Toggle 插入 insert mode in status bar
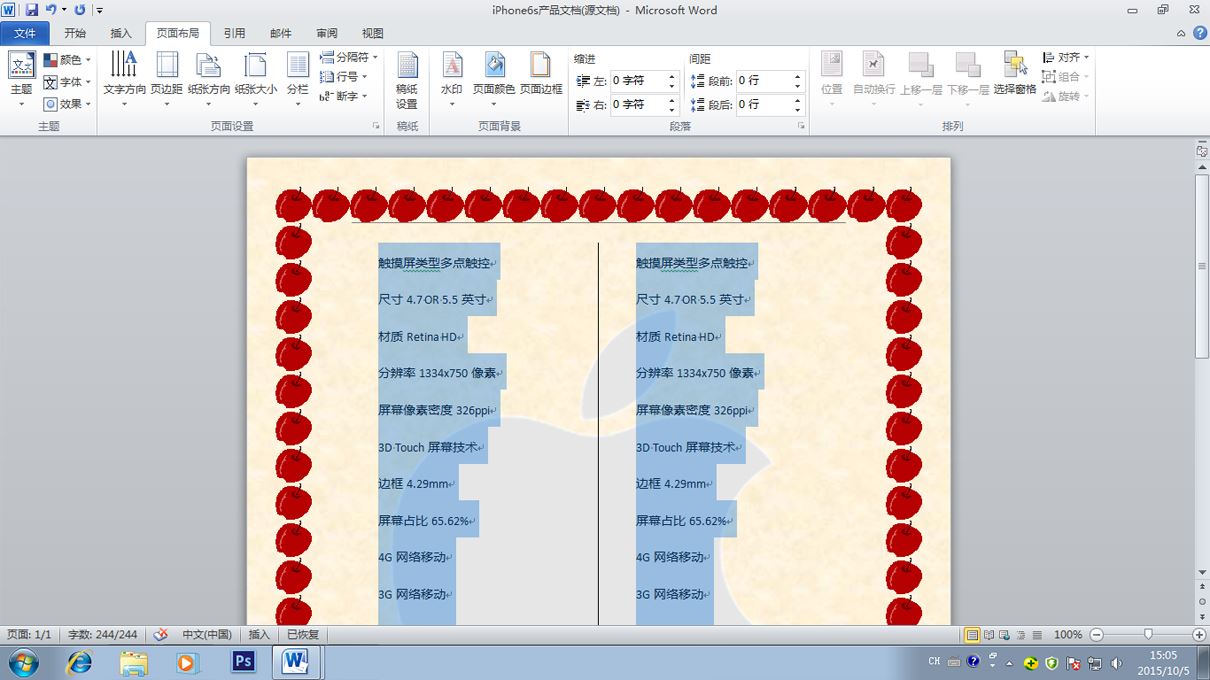Screen dimensions: 1210x680 (259, 634)
